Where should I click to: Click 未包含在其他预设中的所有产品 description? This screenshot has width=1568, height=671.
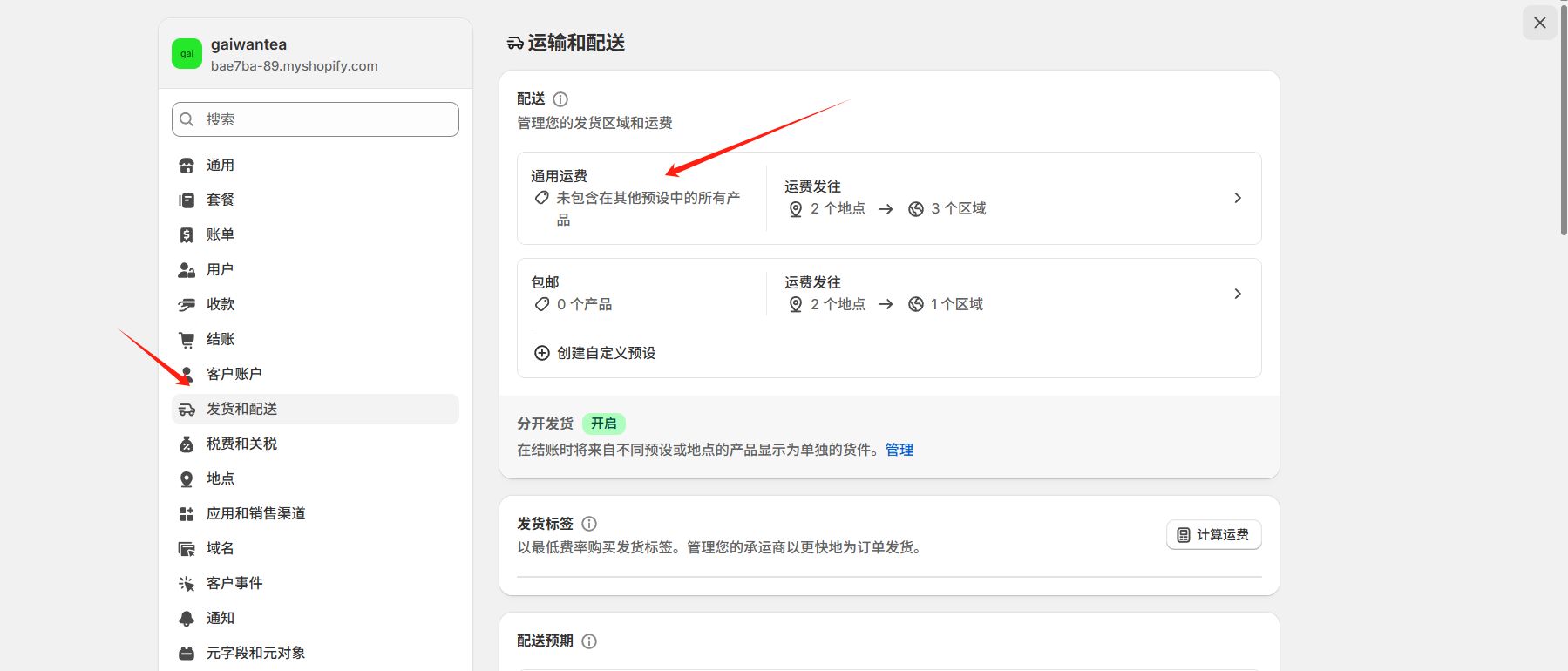(x=648, y=209)
